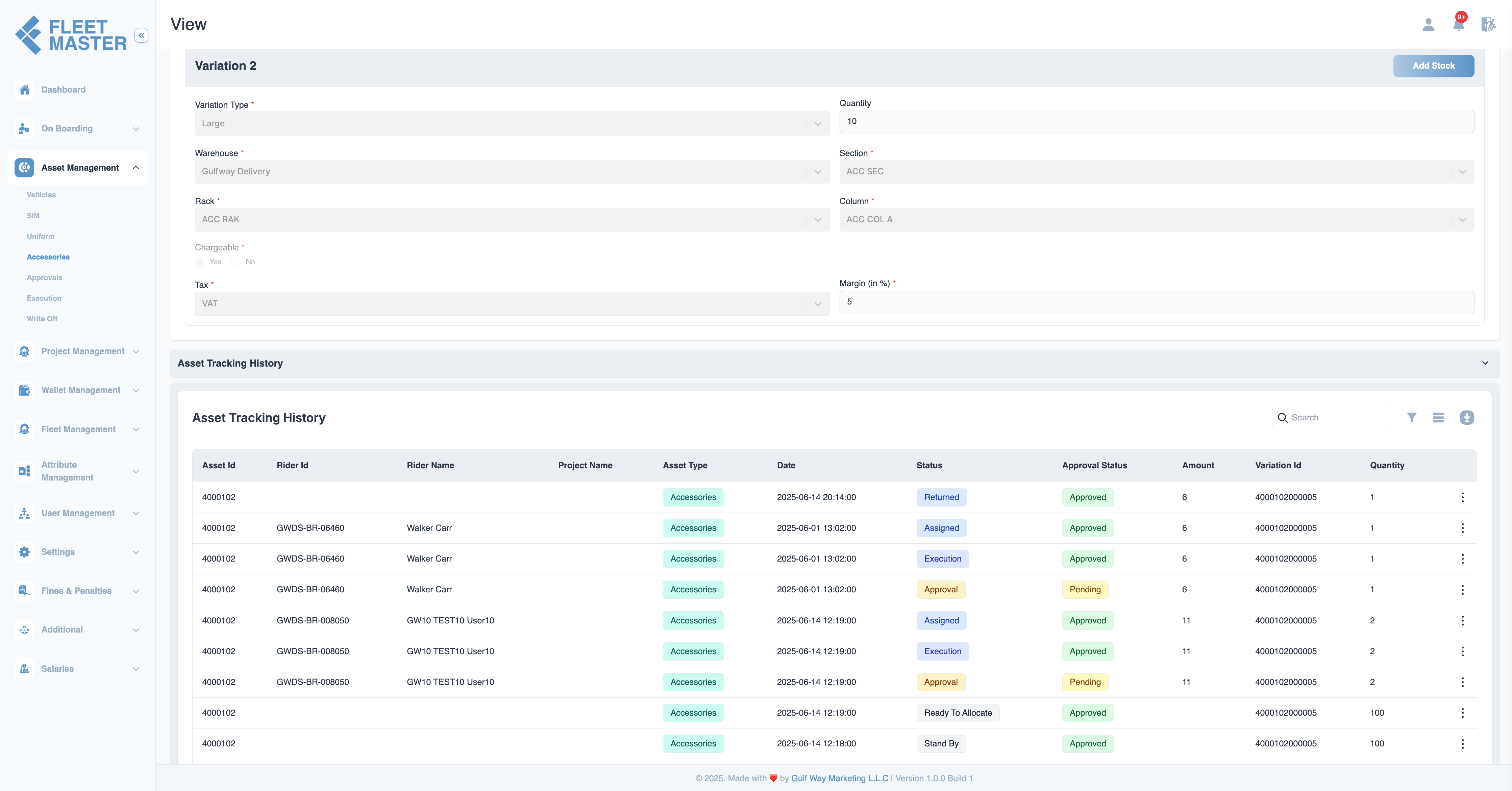Open the SIM submenu item
This screenshot has height=791, width=1512.
point(33,216)
